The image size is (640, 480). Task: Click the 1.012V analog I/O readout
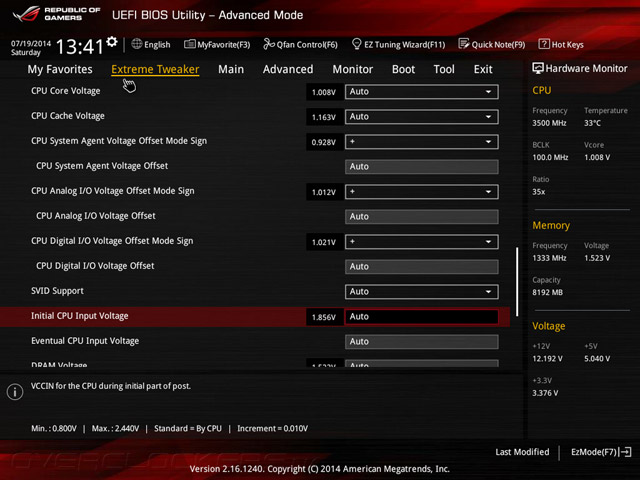324,192
